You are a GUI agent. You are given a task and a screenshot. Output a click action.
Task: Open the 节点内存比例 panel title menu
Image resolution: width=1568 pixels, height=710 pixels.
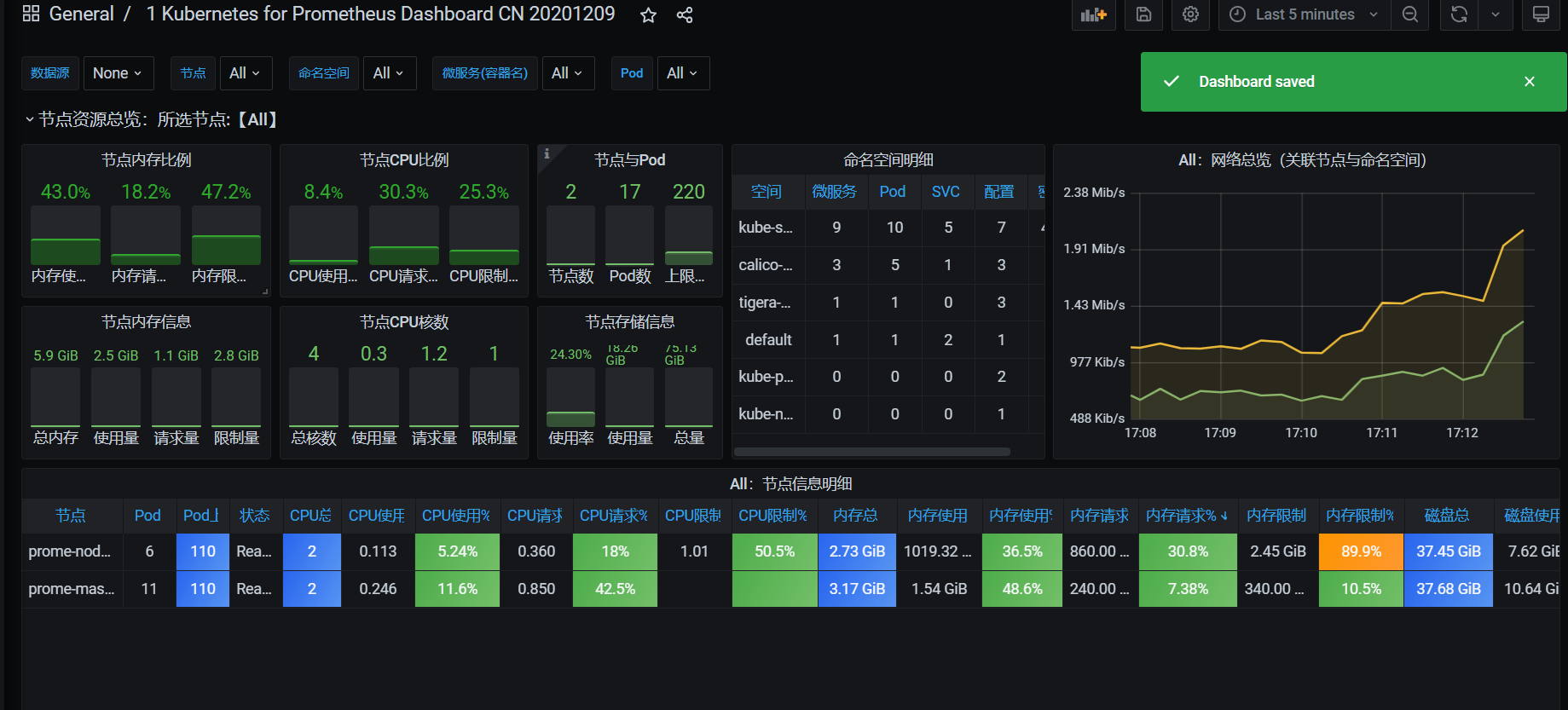(x=146, y=159)
